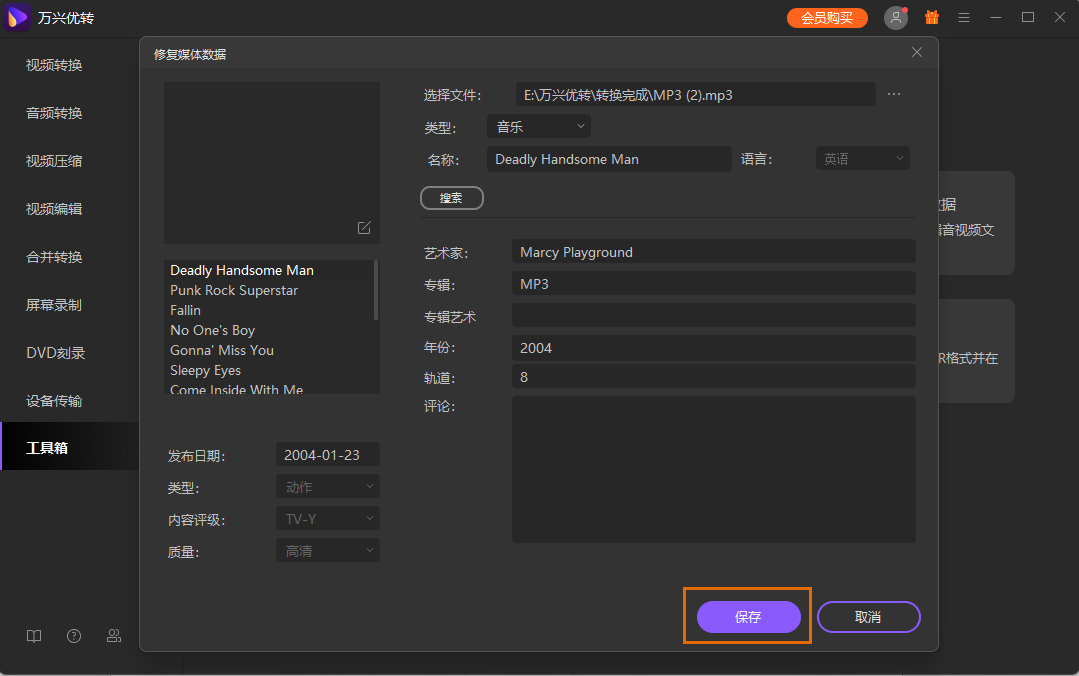The image size is (1079, 676).
Task: Open the 类型 dropdown showing 音乐
Action: [538, 126]
